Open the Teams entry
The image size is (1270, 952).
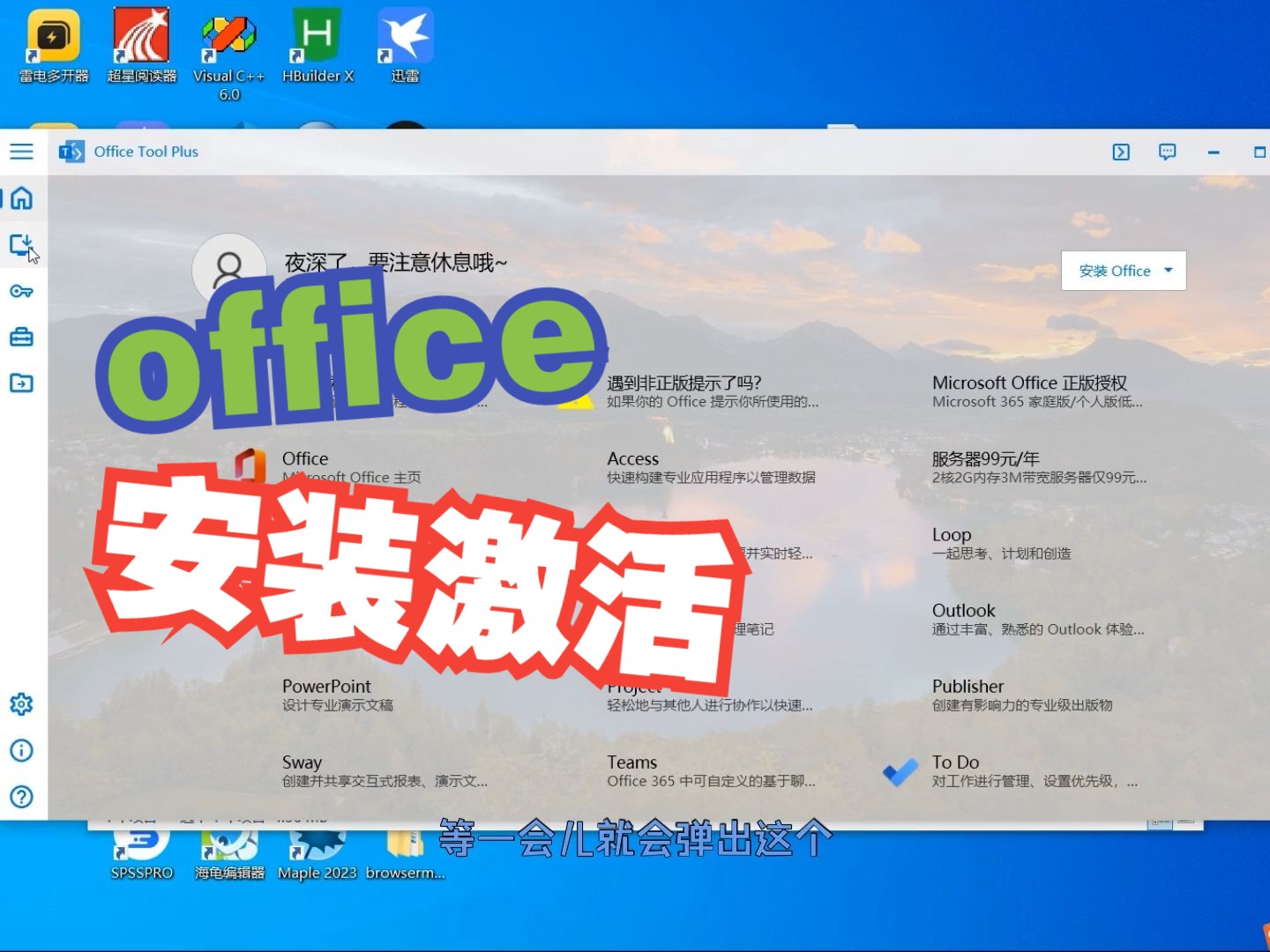(x=711, y=770)
